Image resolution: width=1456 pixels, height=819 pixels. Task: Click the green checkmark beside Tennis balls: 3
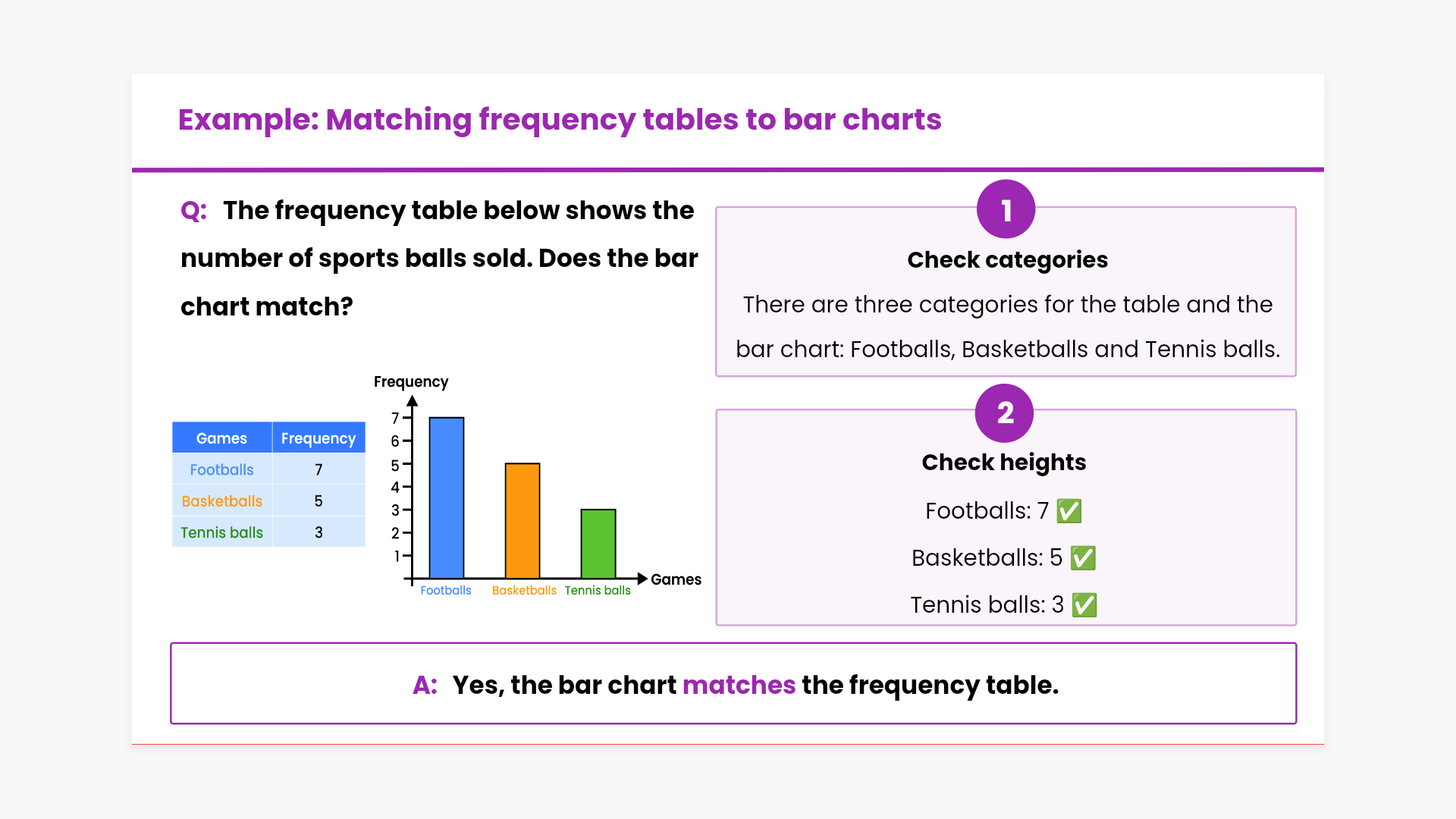pos(1084,605)
